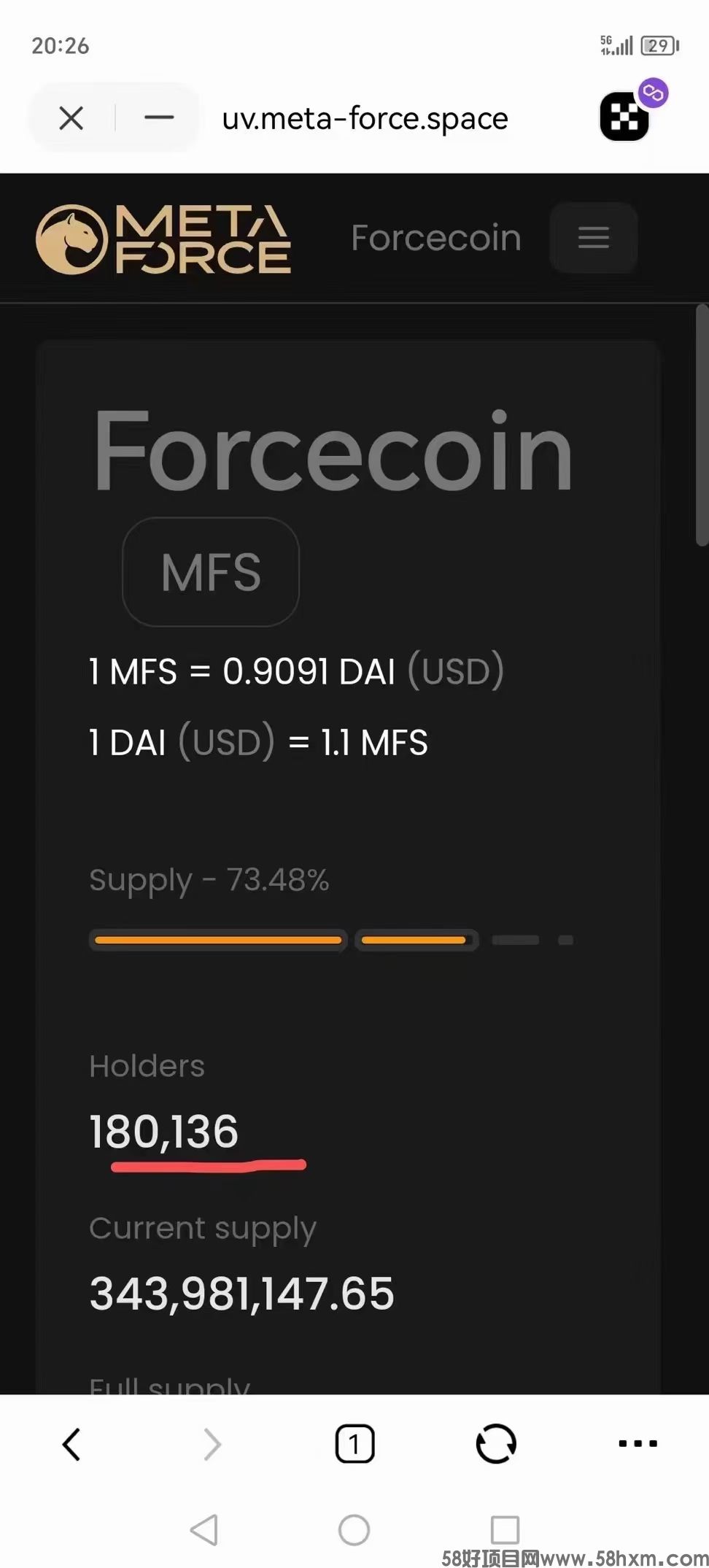Open the tab switcher showing 1 tab

click(354, 1443)
